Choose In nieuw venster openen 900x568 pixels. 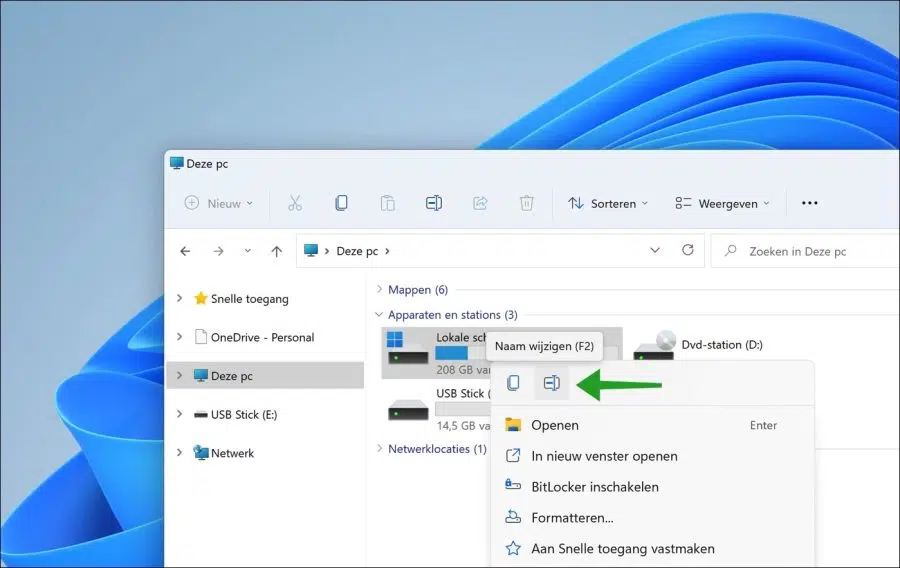653,456
